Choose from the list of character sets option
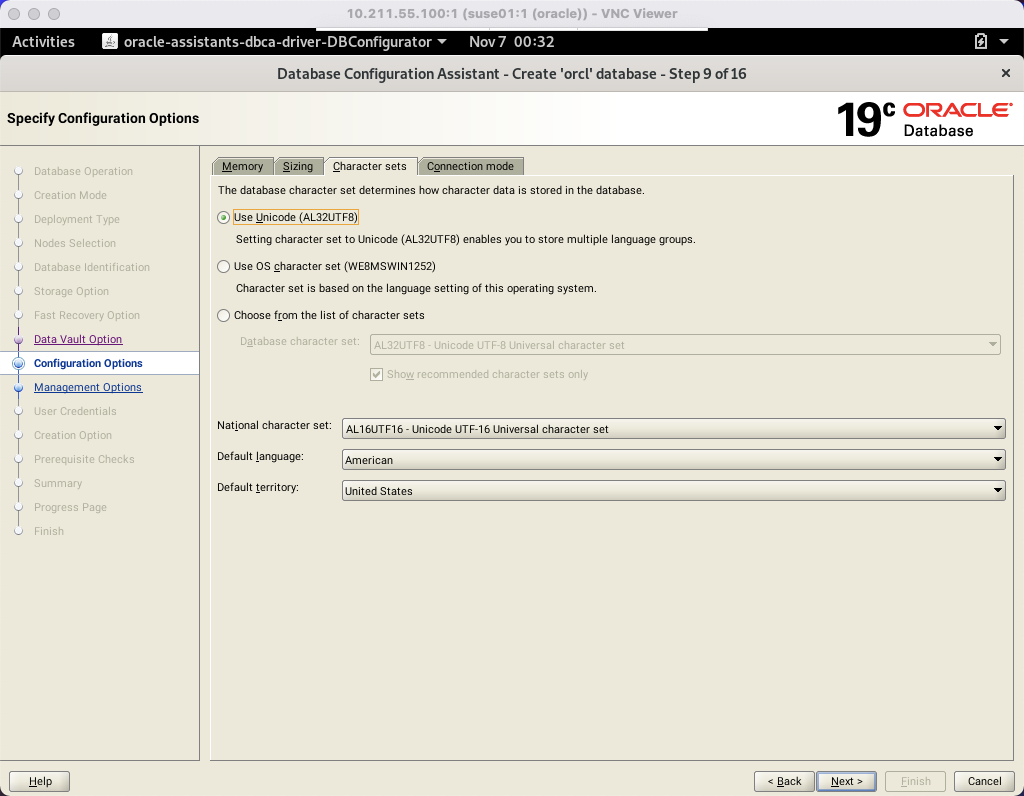Screen dimensions: 1024x796 [223, 315]
